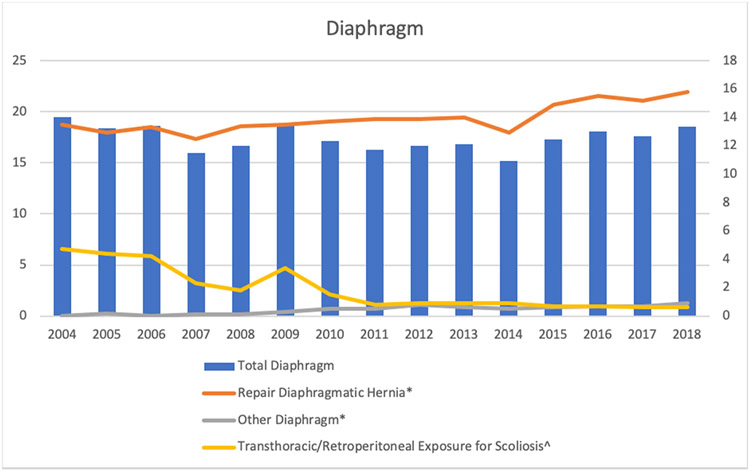Select the Other Diaphragm* legend label
Screen dimensions: 750x471
click(x=291, y=420)
